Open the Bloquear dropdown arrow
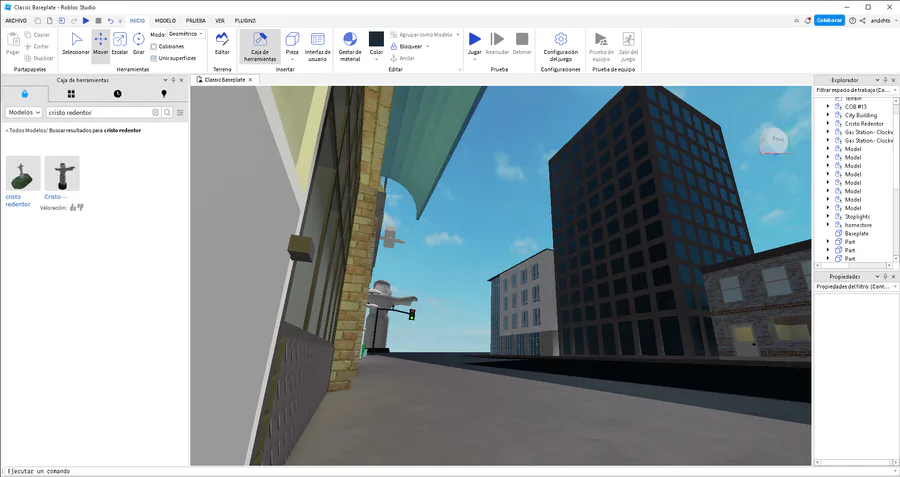Image resolution: width=900 pixels, height=477 pixels. pyautogui.click(x=428, y=46)
